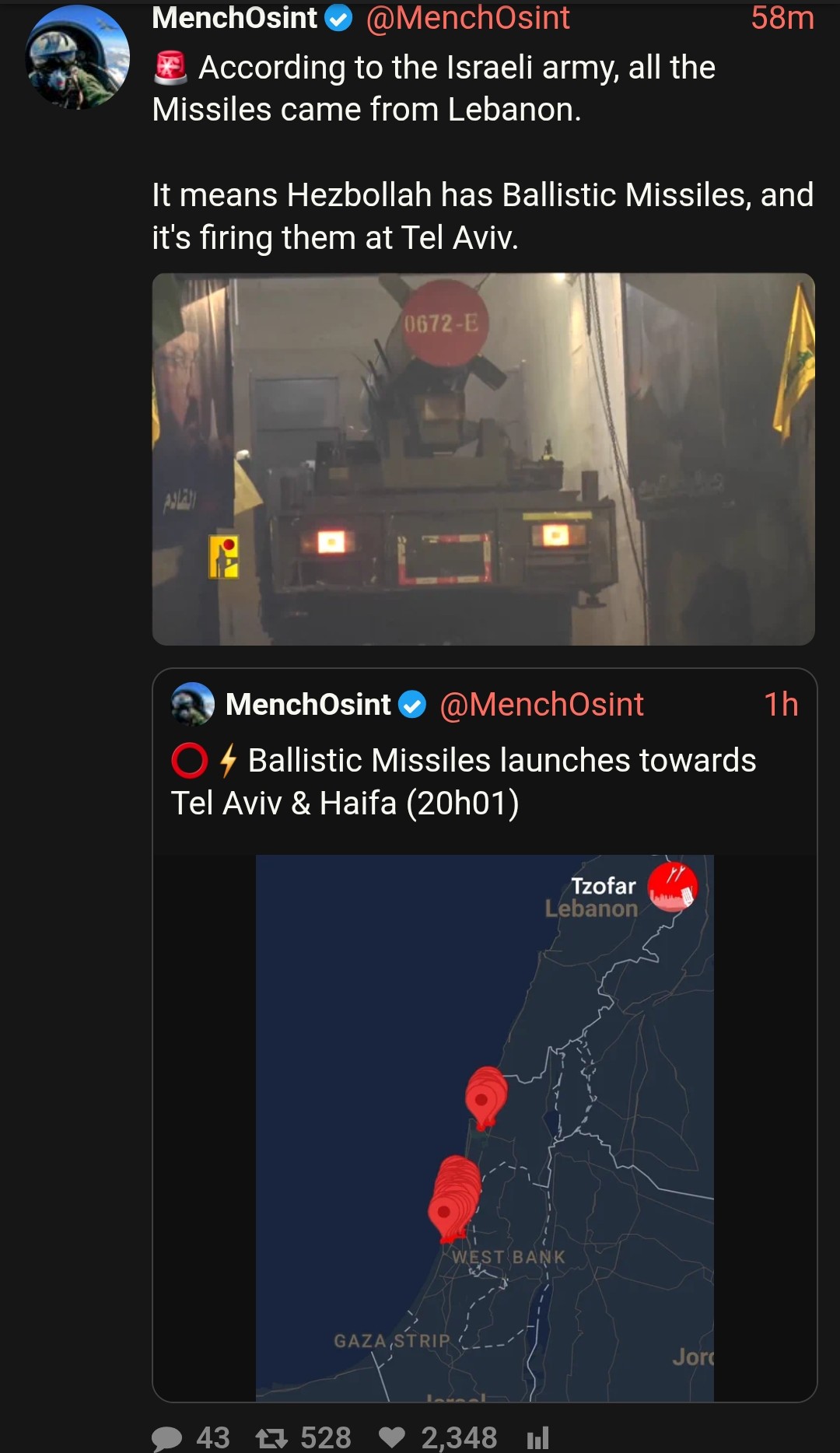Tap the MenchOsint display name at top

[x=235, y=18]
